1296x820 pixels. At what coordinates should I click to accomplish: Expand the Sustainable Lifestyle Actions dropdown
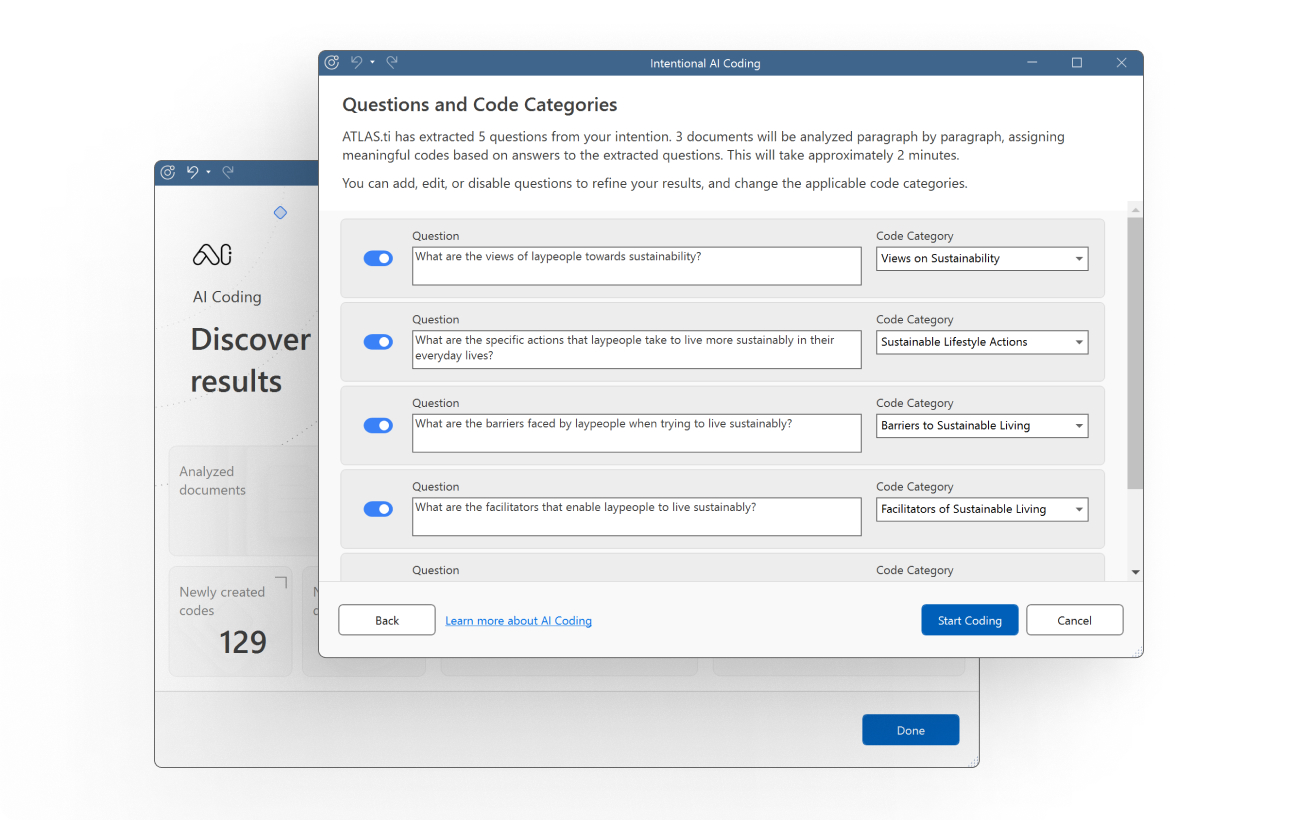click(983, 342)
